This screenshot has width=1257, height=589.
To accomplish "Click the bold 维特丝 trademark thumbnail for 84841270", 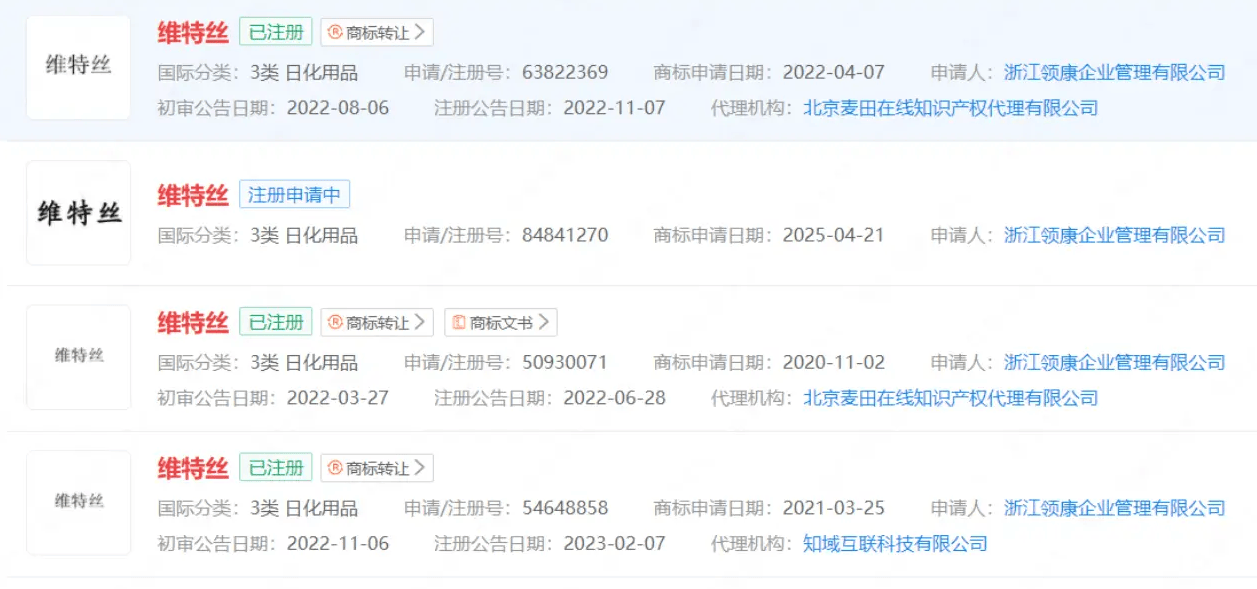I will point(79,213).
